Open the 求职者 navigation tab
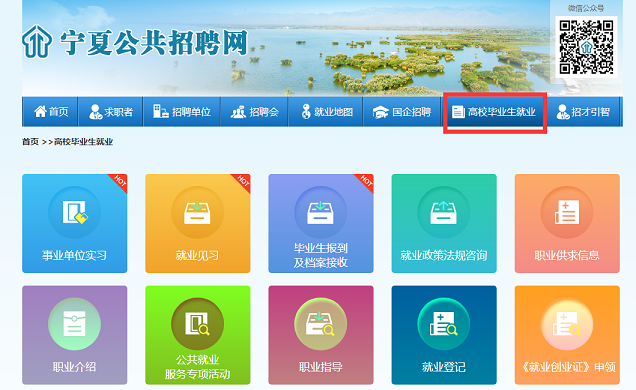 [x=110, y=111]
